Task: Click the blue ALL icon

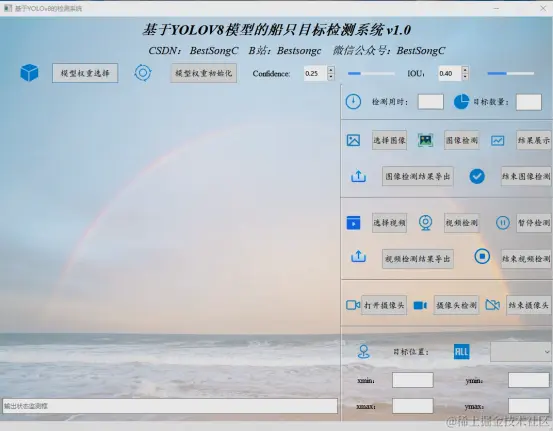Action: tap(461, 352)
